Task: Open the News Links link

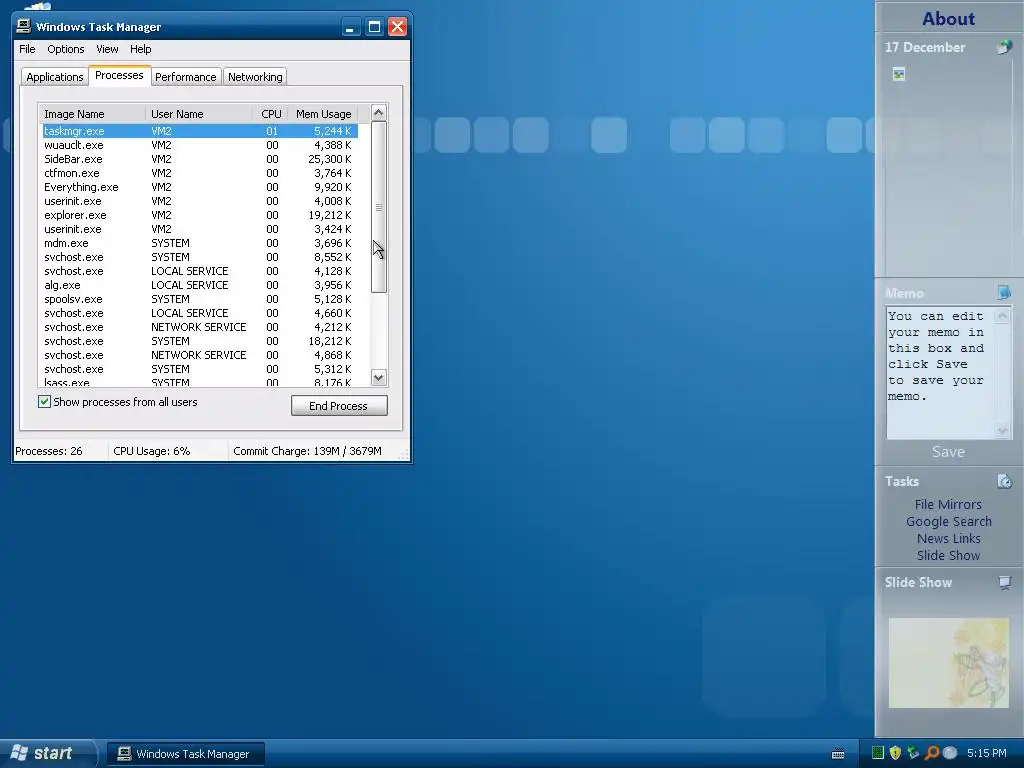Action: (948, 538)
